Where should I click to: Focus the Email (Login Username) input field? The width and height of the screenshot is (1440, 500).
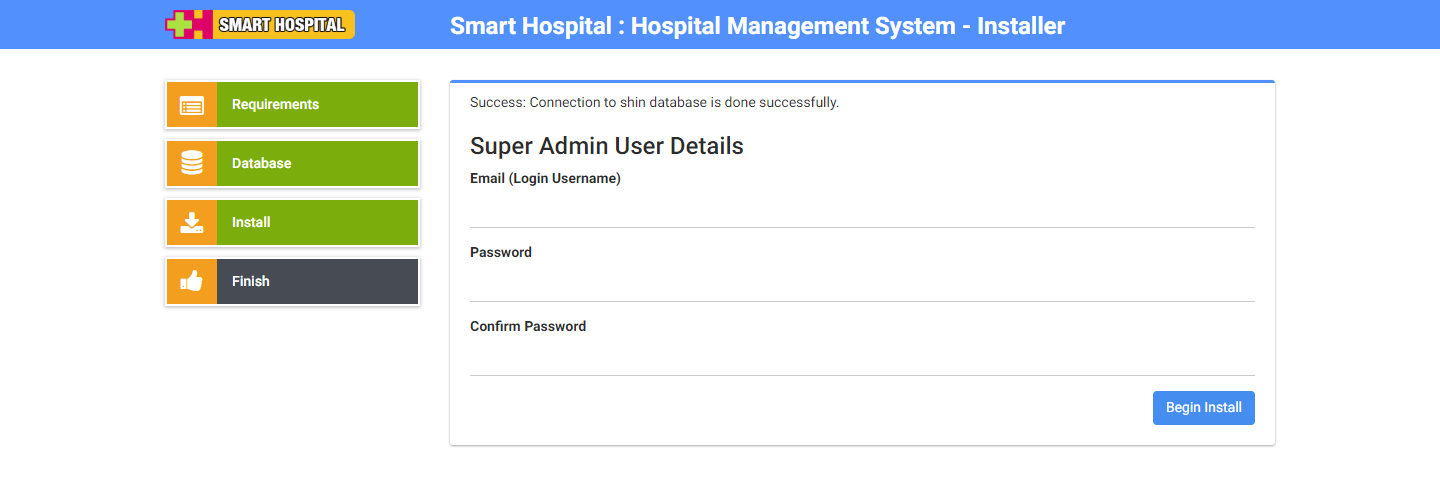[x=862, y=210]
